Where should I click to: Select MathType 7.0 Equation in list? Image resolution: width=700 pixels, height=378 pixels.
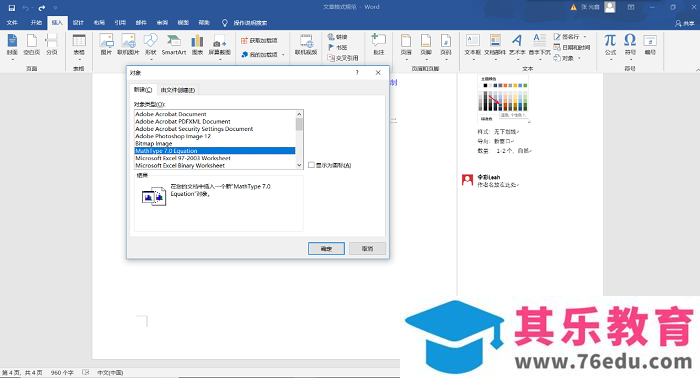tap(215, 151)
